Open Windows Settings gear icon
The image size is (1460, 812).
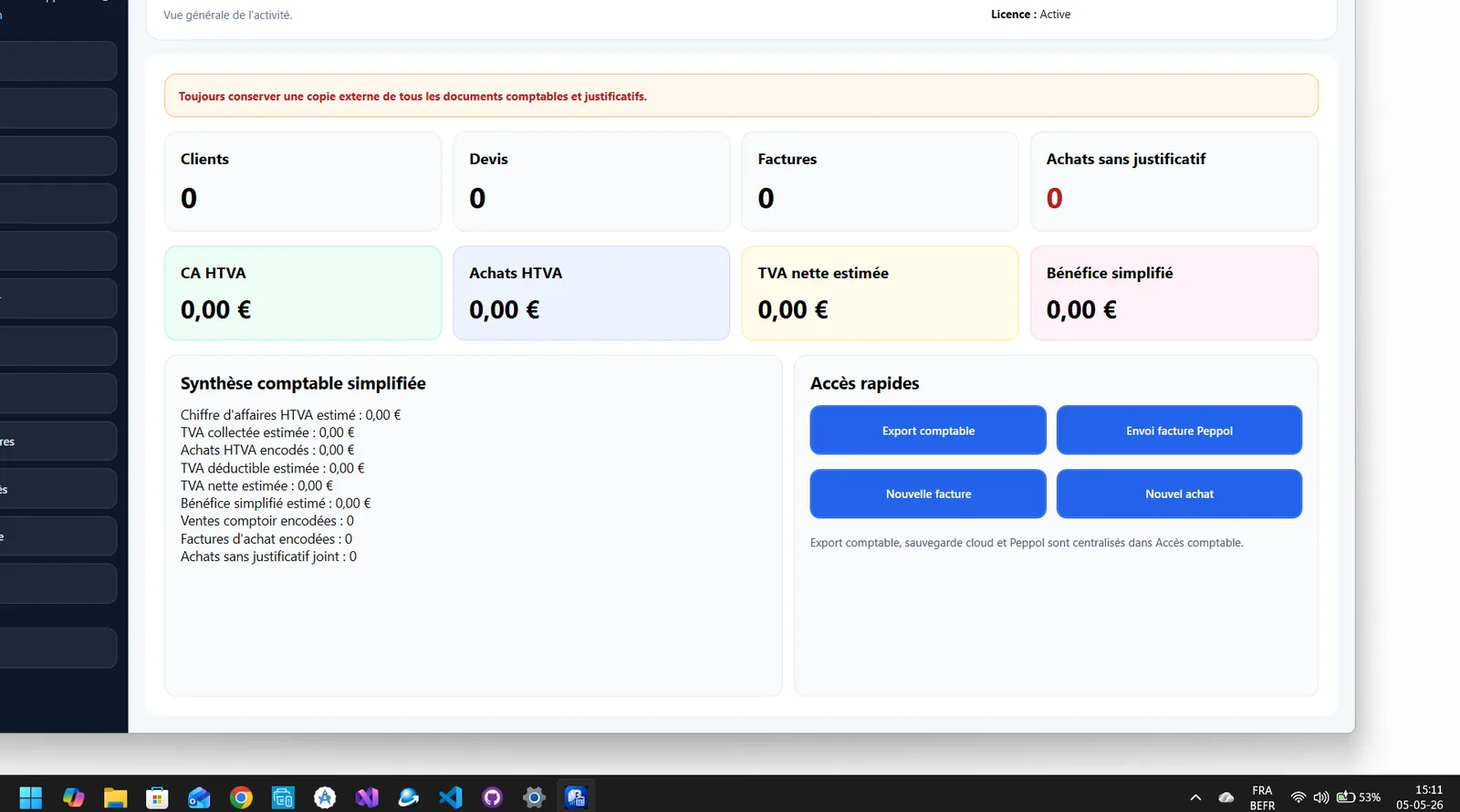coord(535,797)
